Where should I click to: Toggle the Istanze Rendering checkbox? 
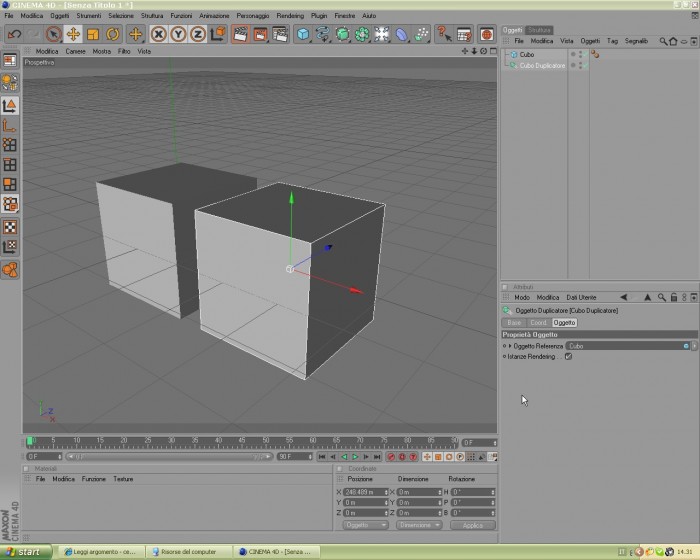click(568, 356)
